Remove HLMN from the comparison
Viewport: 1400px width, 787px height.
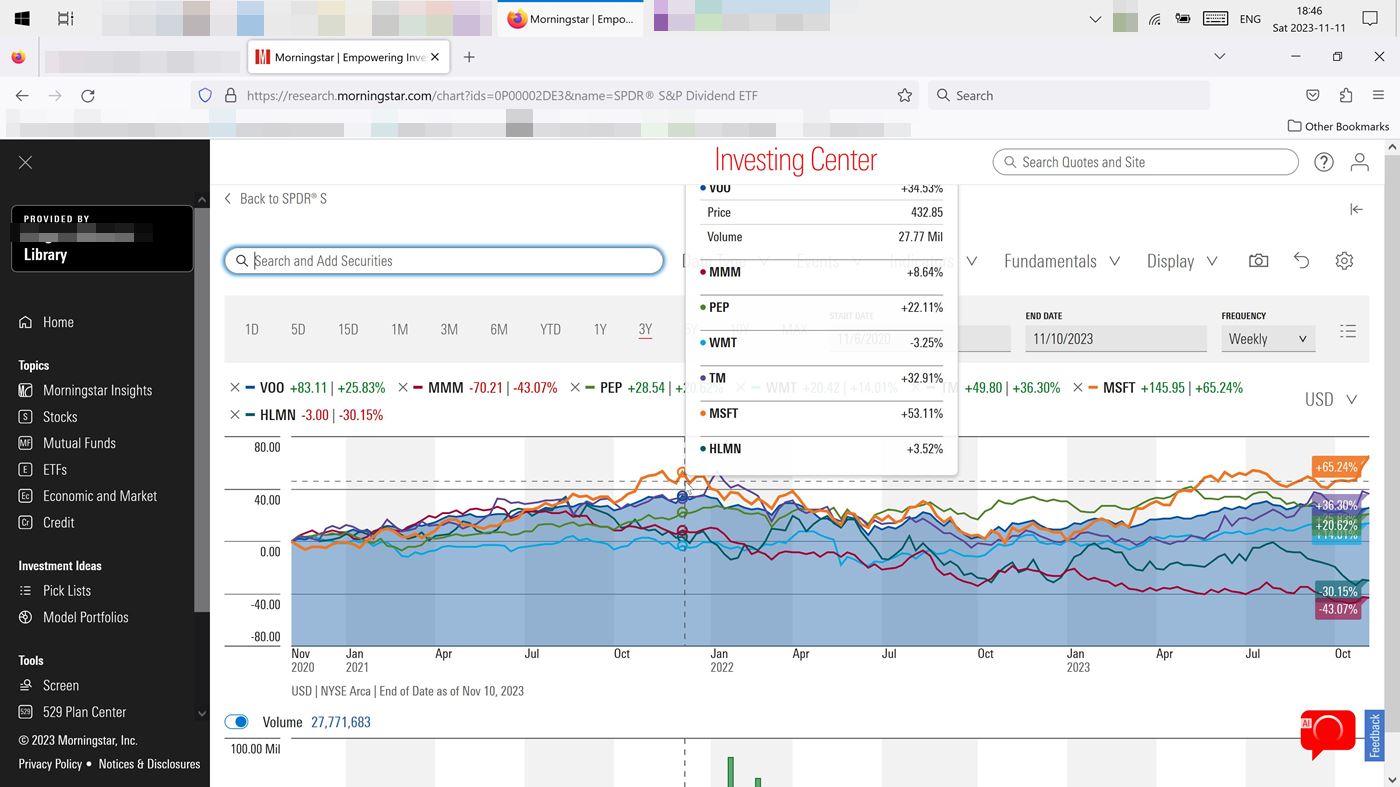[x=235, y=415]
